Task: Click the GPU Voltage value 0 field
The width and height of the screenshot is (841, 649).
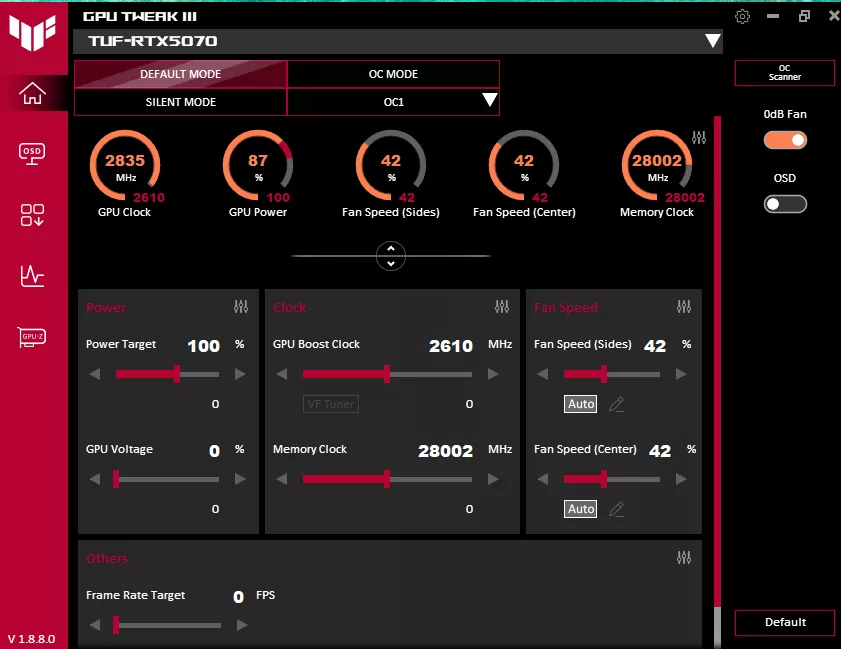Action: click(x=215, y=451)
